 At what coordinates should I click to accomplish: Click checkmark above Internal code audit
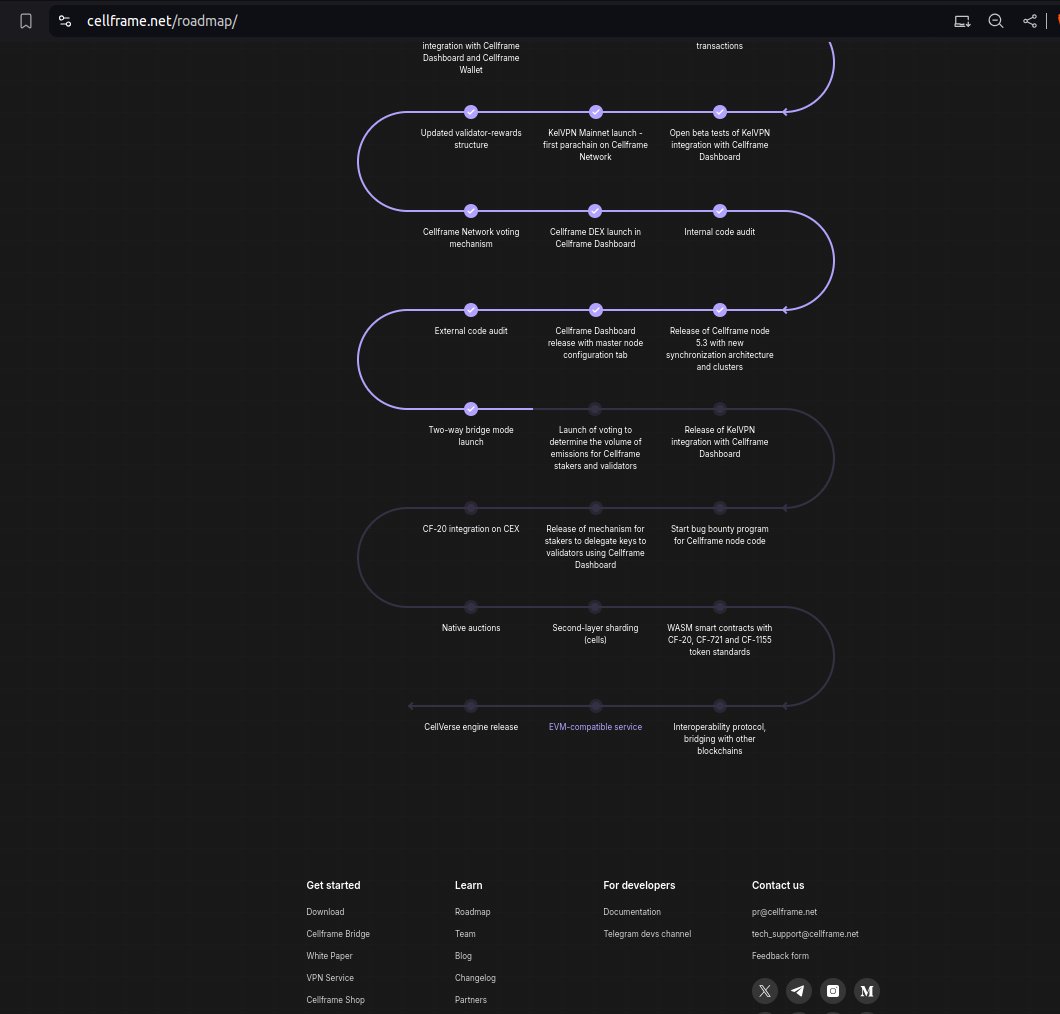720,211
